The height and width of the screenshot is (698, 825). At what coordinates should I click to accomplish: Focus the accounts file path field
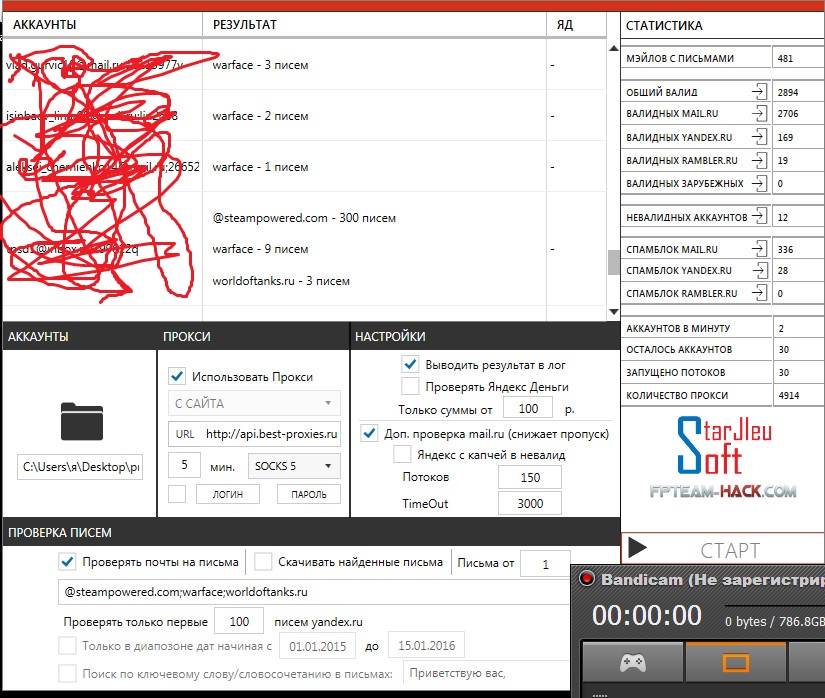(80, 467)
